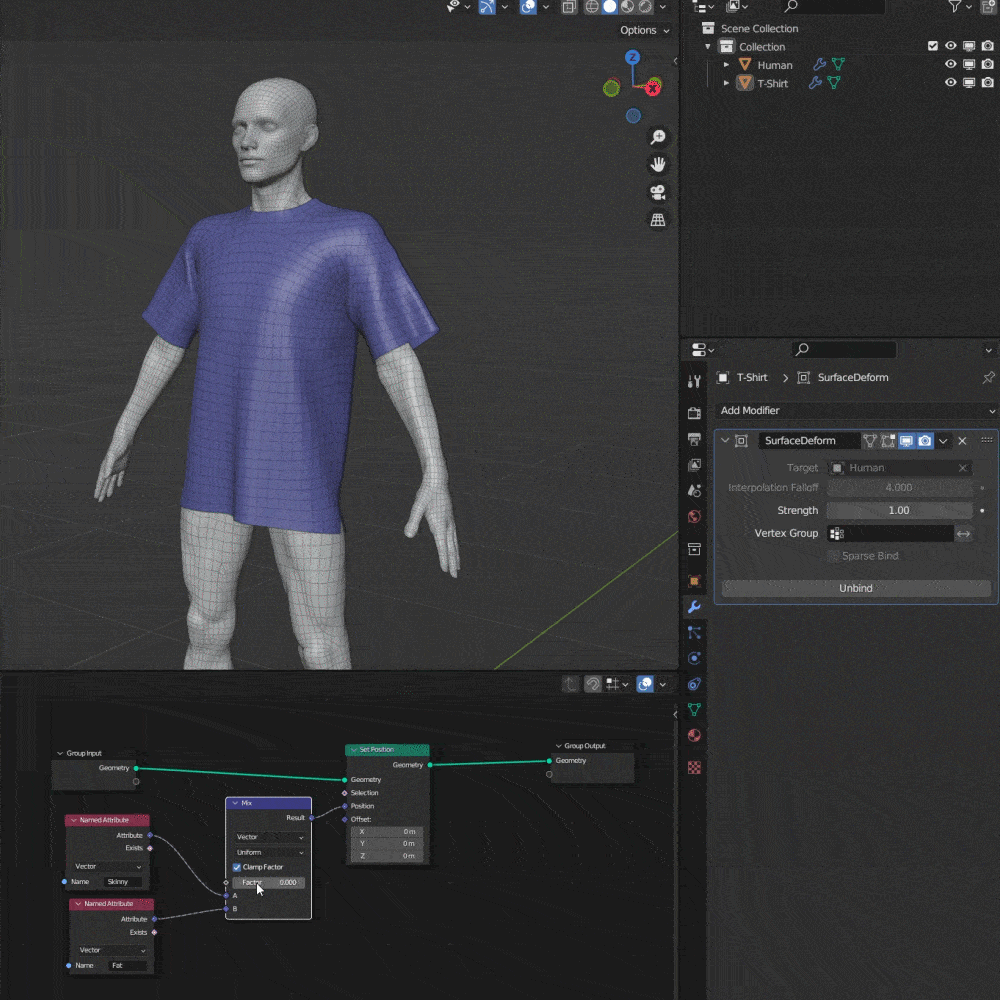The height and width of the screenshot is (1000, 1000).
Task: Open the Particles properties tab
Action: [695, 633]
